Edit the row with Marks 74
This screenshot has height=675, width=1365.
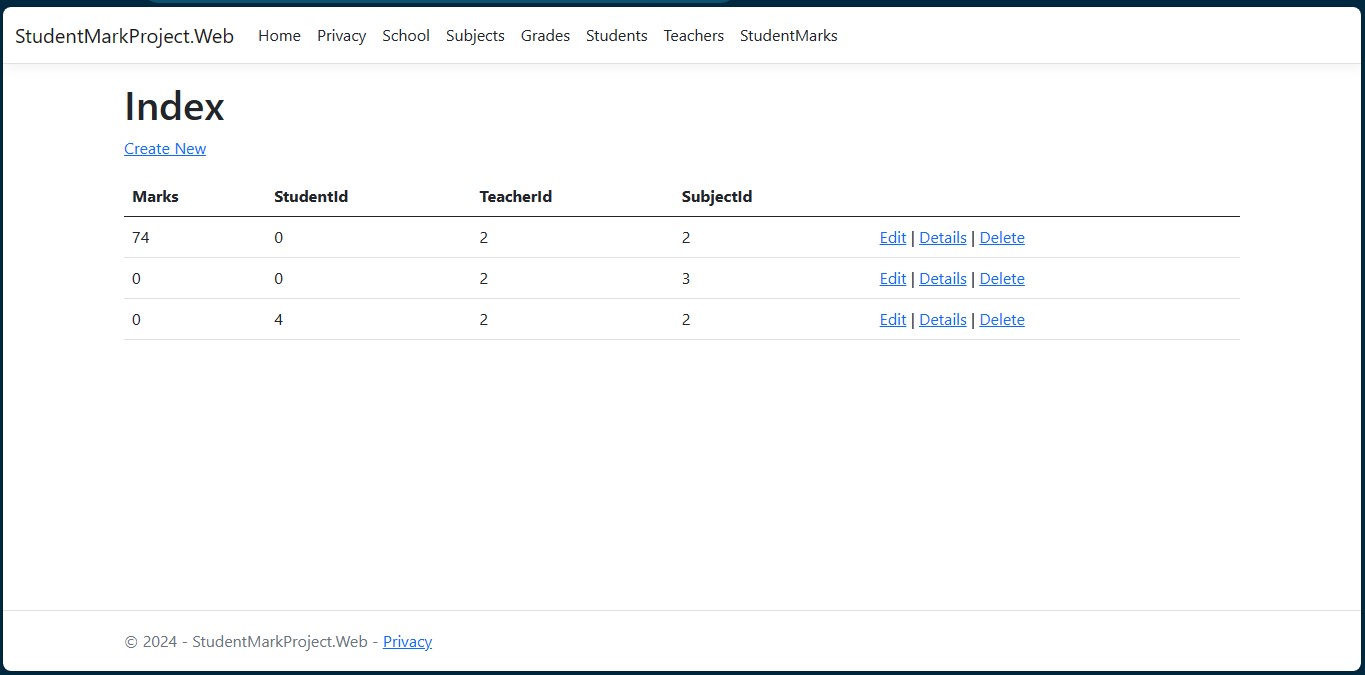[x=892, y=238]
